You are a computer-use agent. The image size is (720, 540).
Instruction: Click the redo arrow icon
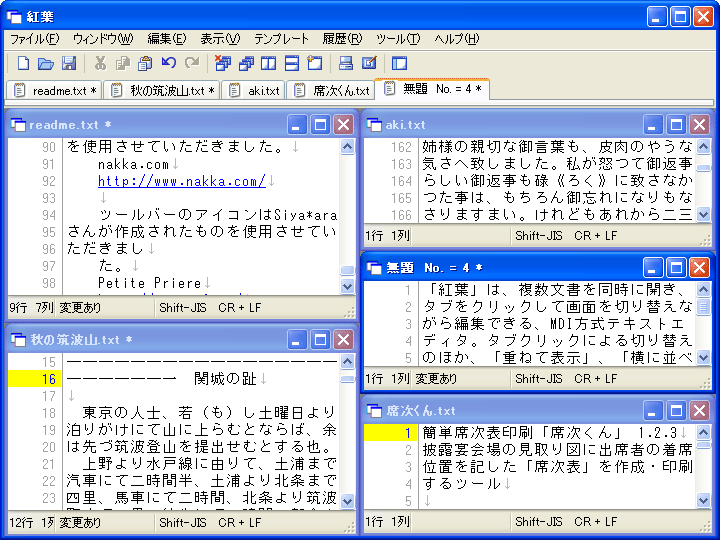[192, 63]
